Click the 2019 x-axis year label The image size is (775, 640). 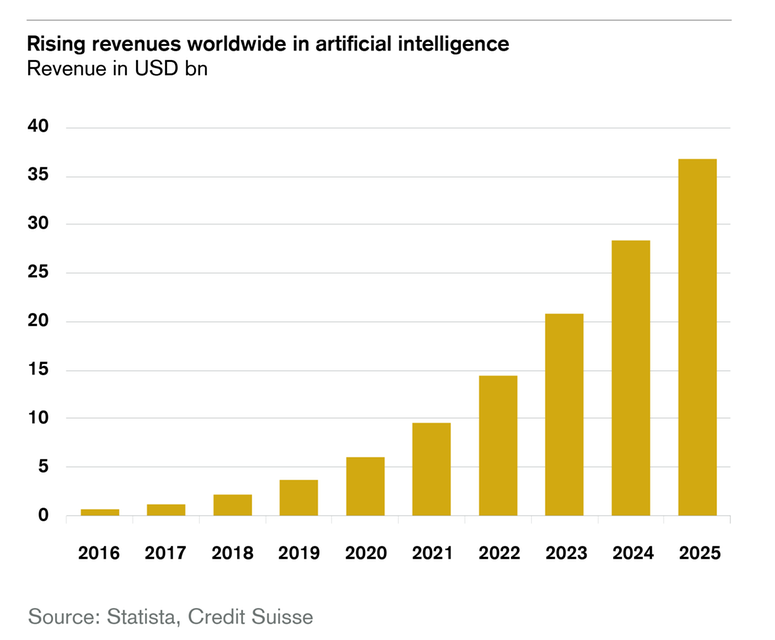[x=298, y=552]
